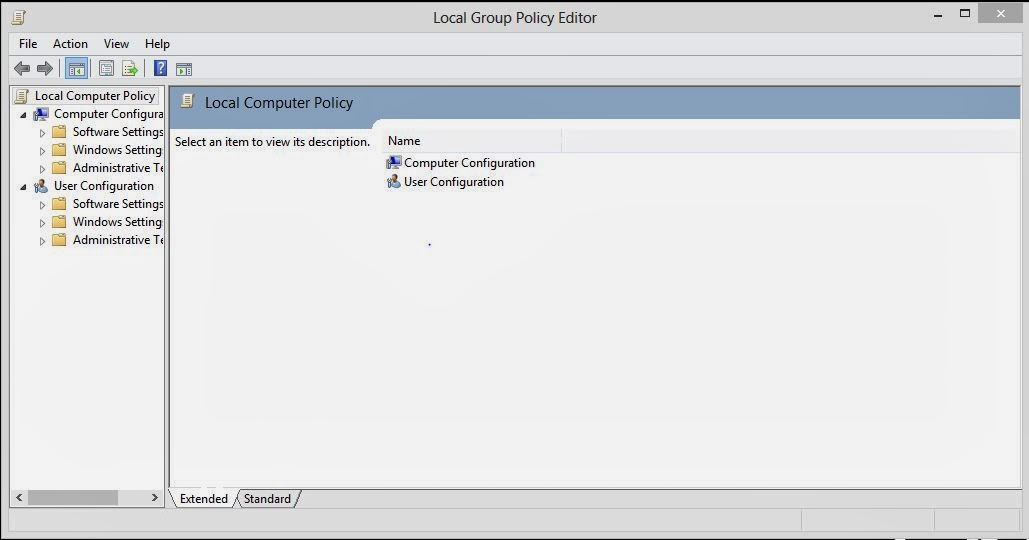
Task: Click Administrative Templates folder icon under User Configuration
Action: click(x=60, y=240)
